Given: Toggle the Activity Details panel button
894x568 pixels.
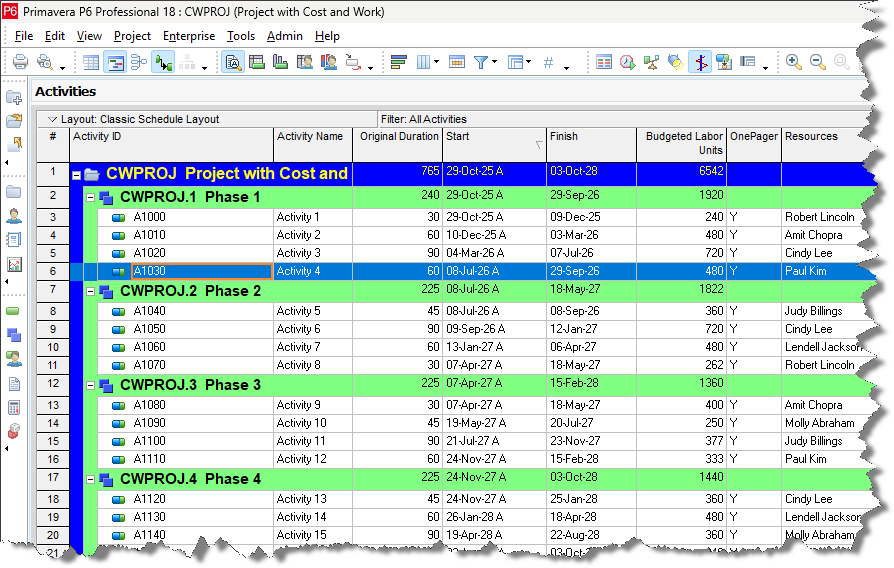Looking at the screenshot, I should (233, 62).
